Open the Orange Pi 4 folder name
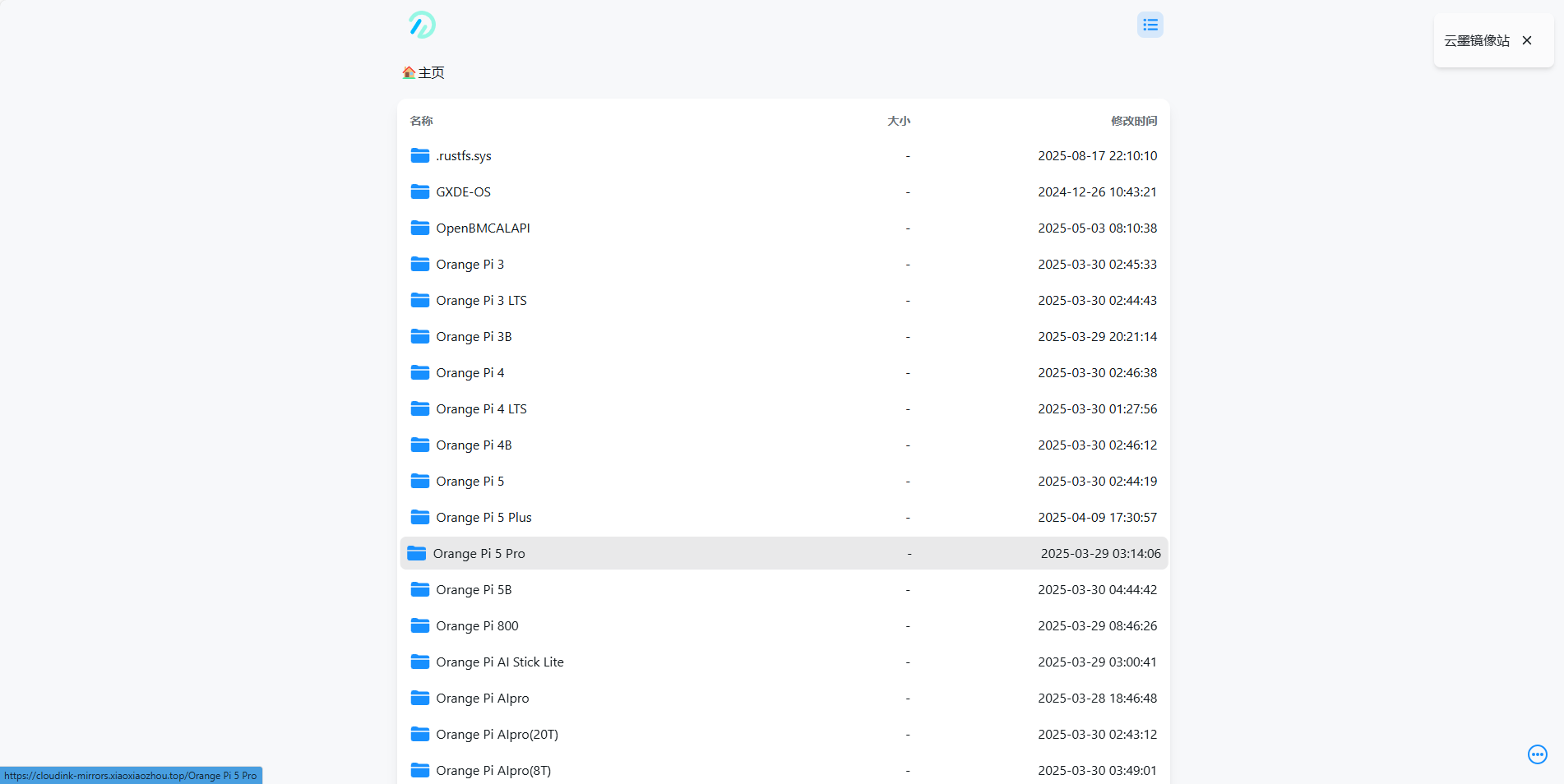Image resolution: width=1564 pixels, height=784 pixels. pyautogui.click(x=470, y=373)
